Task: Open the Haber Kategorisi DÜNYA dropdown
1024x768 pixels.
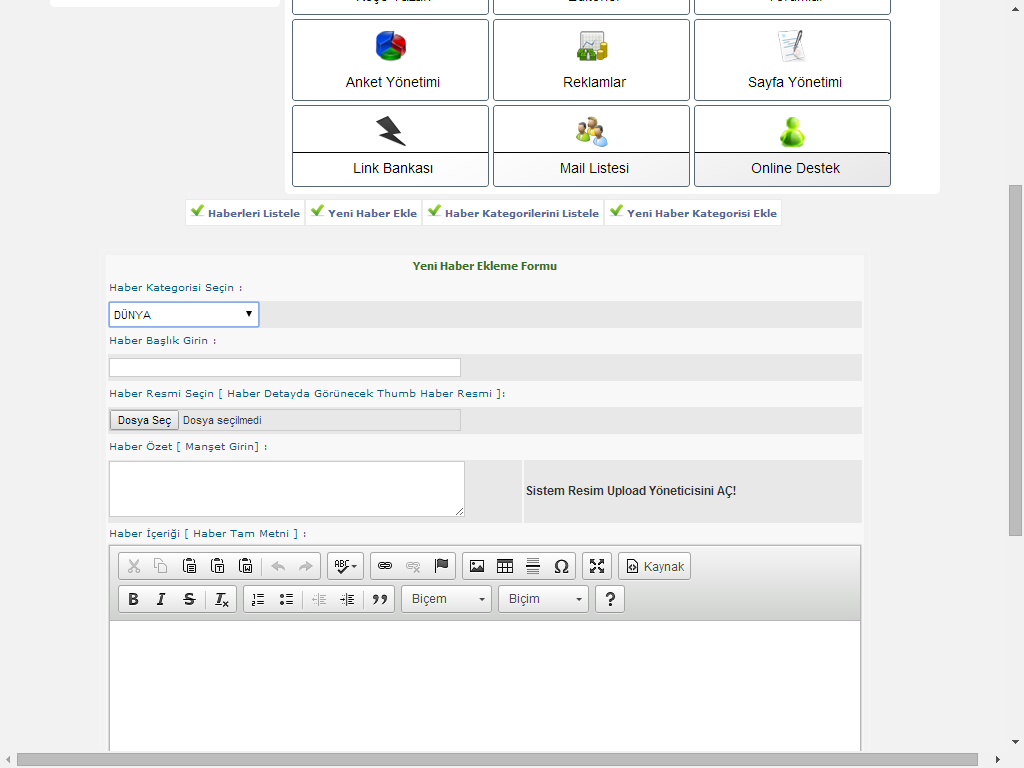Action: pos(184,315)
